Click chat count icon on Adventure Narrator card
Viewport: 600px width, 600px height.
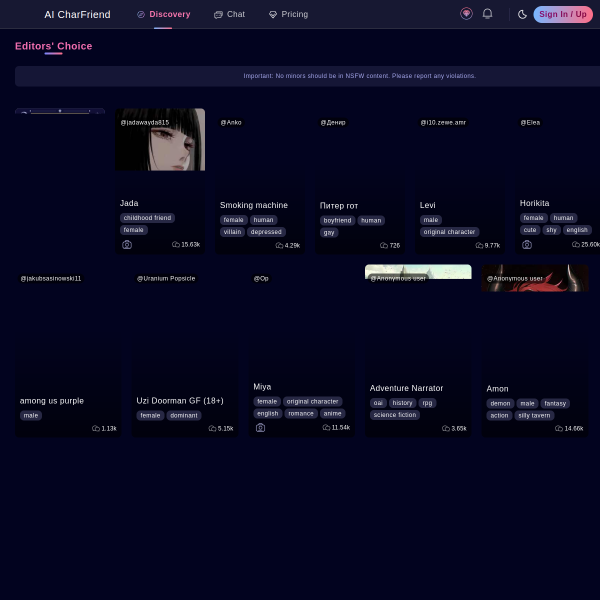(446, 428)
